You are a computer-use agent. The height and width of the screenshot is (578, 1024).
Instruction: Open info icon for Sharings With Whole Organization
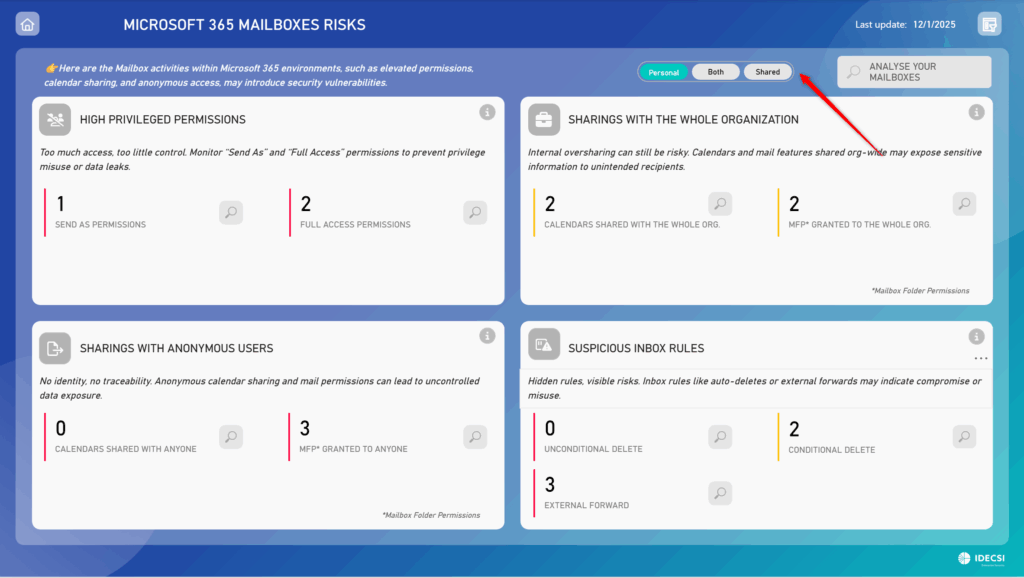pos(976,112)
